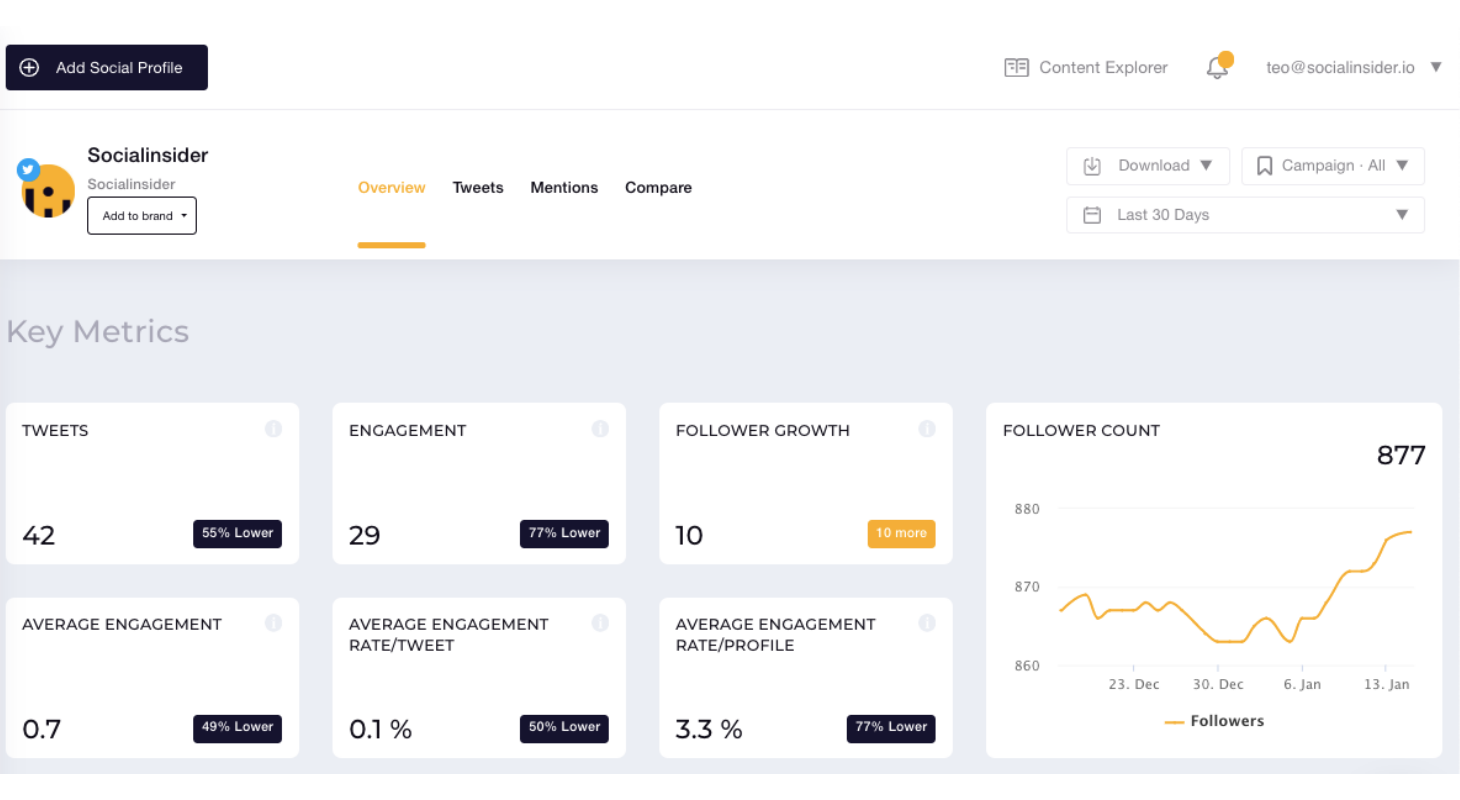
Task: Expand the Download dropdown arrow
Action: tap(1206, 166)
